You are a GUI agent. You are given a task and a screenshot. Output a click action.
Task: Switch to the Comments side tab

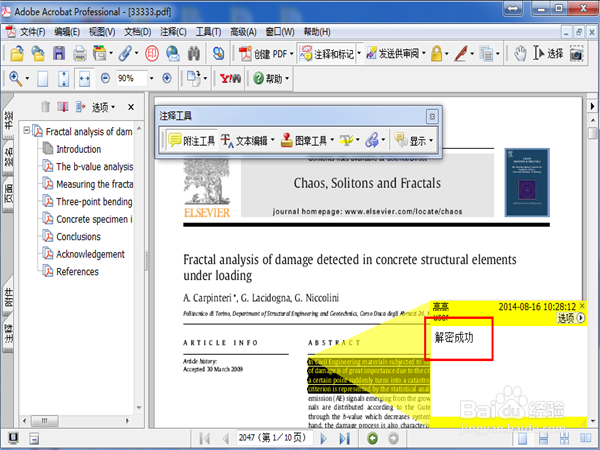coord(8,333)
